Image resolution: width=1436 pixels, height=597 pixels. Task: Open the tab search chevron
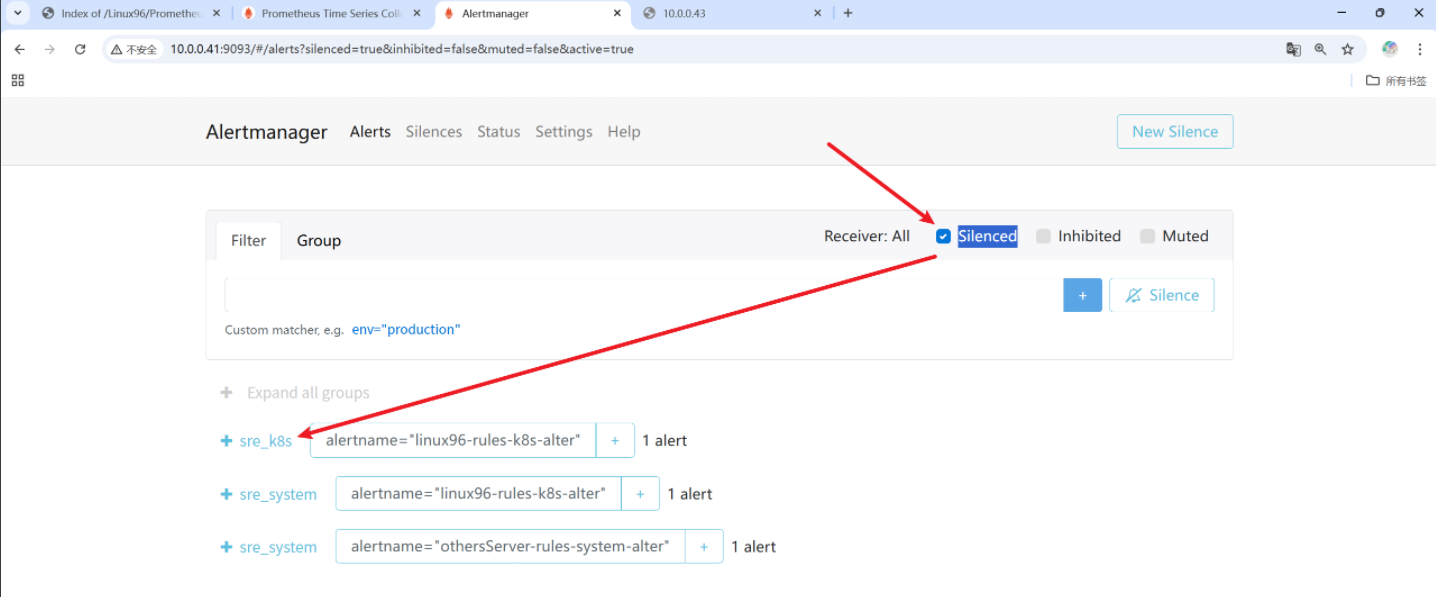(x=18, y=13)
